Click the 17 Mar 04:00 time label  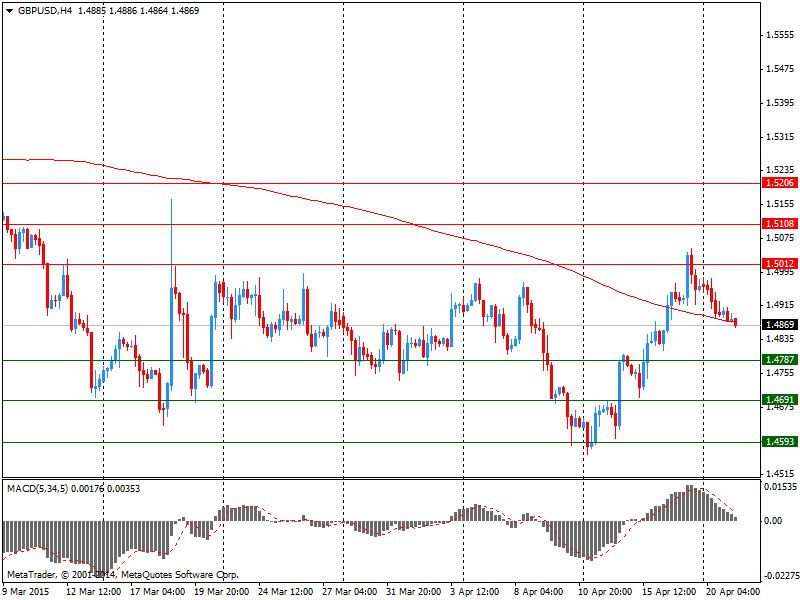click(158, 592)
